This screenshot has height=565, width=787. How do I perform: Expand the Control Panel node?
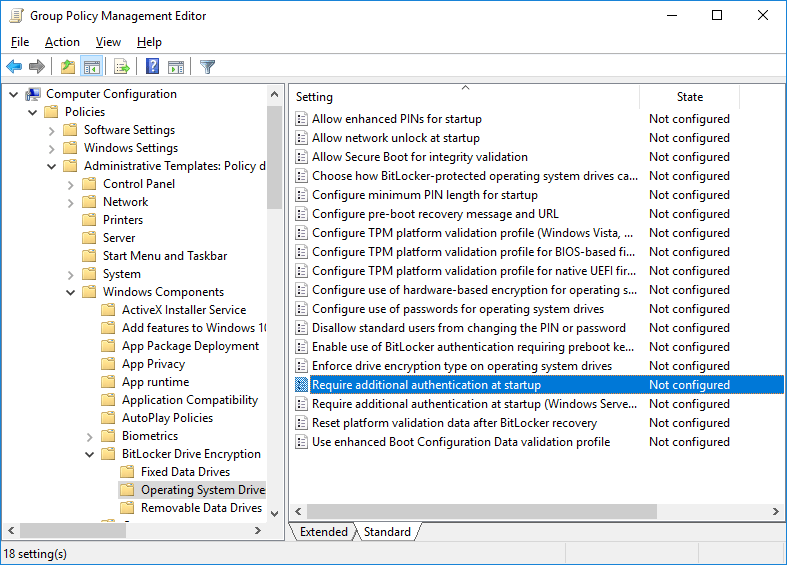click(71, 185)
